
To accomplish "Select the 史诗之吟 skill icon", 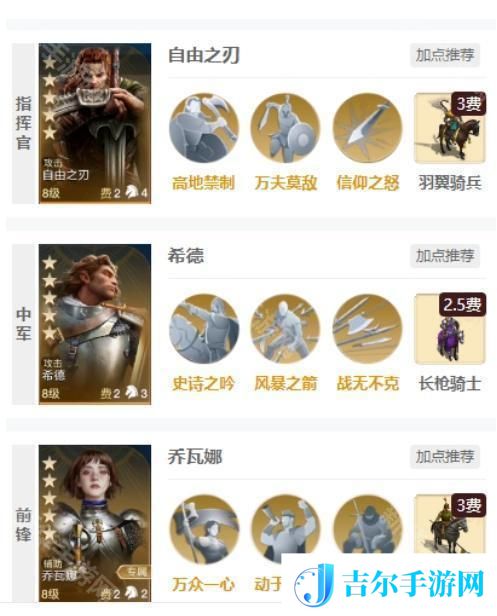I will [204, 329].
